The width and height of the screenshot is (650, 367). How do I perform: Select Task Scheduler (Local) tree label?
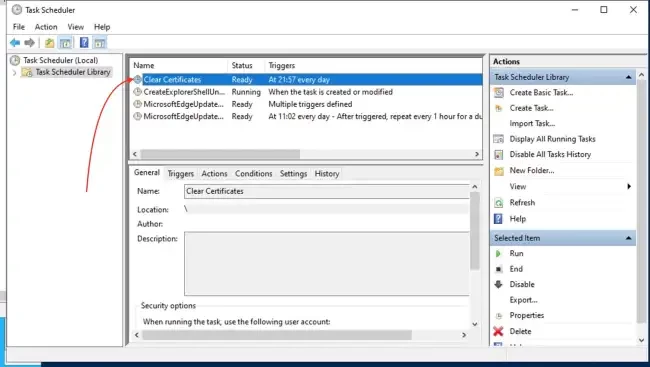click(x=61, y=61)
